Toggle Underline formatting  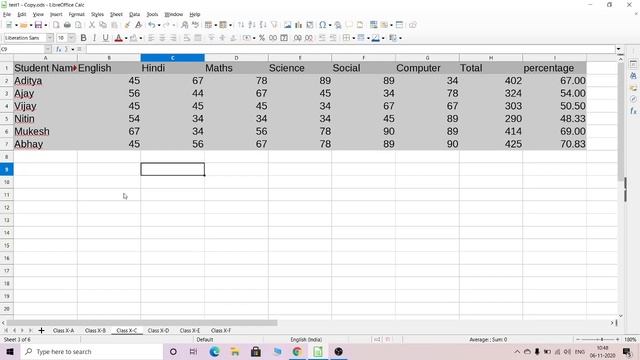click(106, 38)
